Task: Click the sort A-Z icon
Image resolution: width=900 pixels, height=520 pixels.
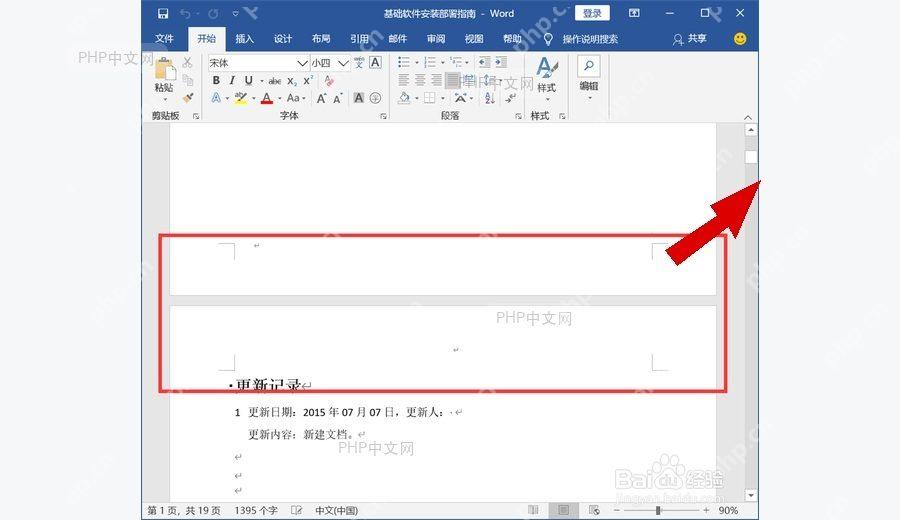Action: 490,98
